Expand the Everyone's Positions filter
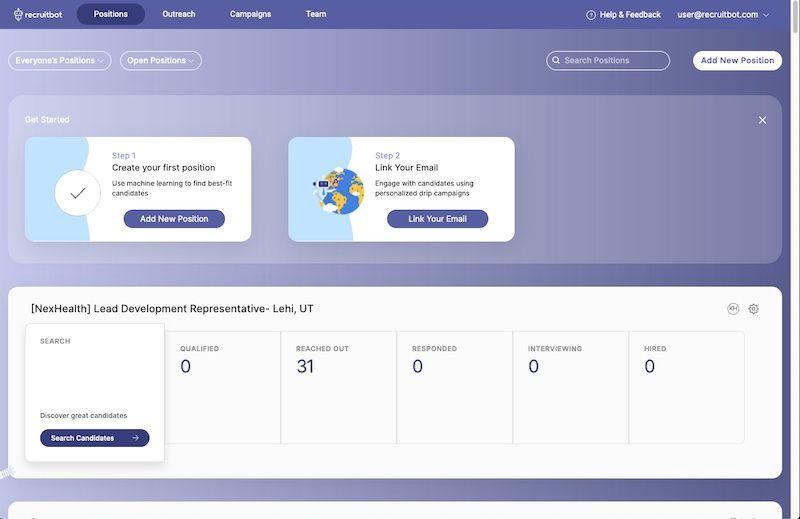 coord(60,61)
